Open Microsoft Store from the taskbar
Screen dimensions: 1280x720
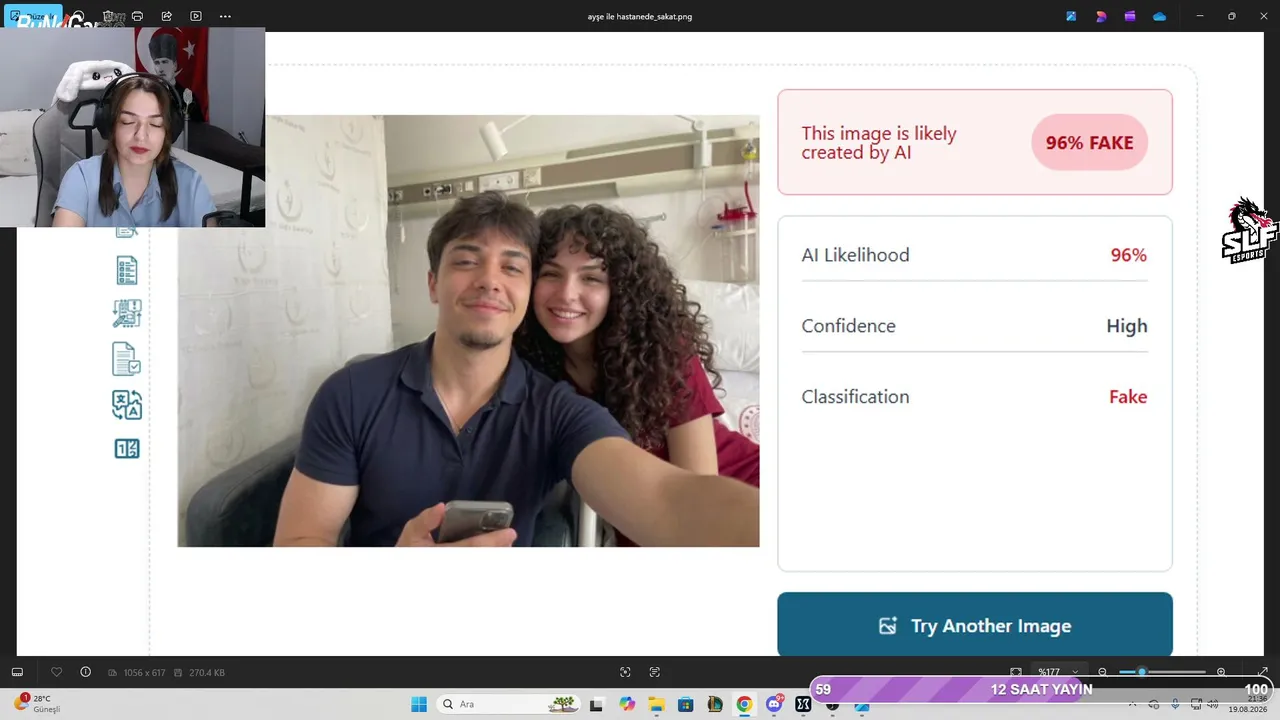(685, 704)
